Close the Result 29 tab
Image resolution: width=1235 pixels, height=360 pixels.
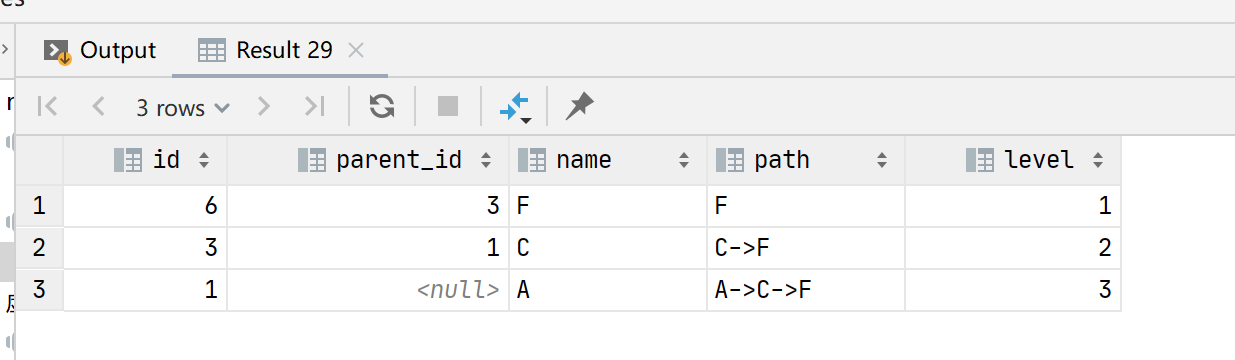(x=356, y=50)
